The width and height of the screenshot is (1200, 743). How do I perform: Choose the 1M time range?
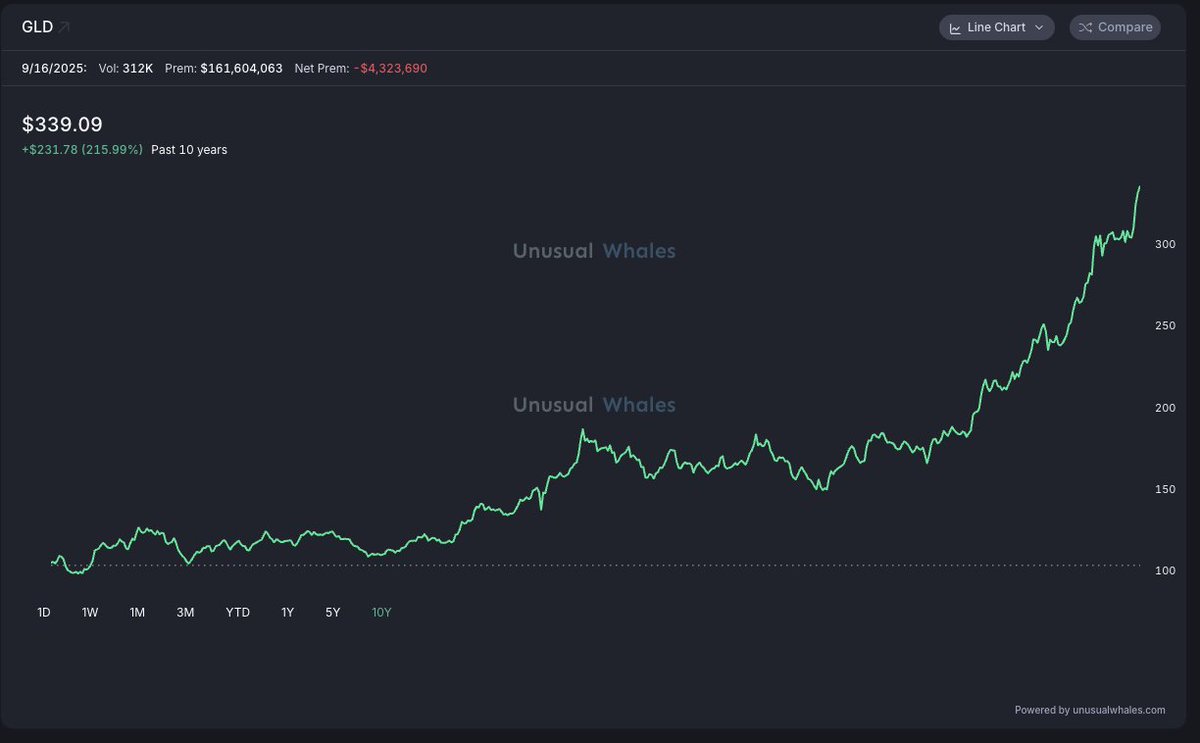[137, 612]
